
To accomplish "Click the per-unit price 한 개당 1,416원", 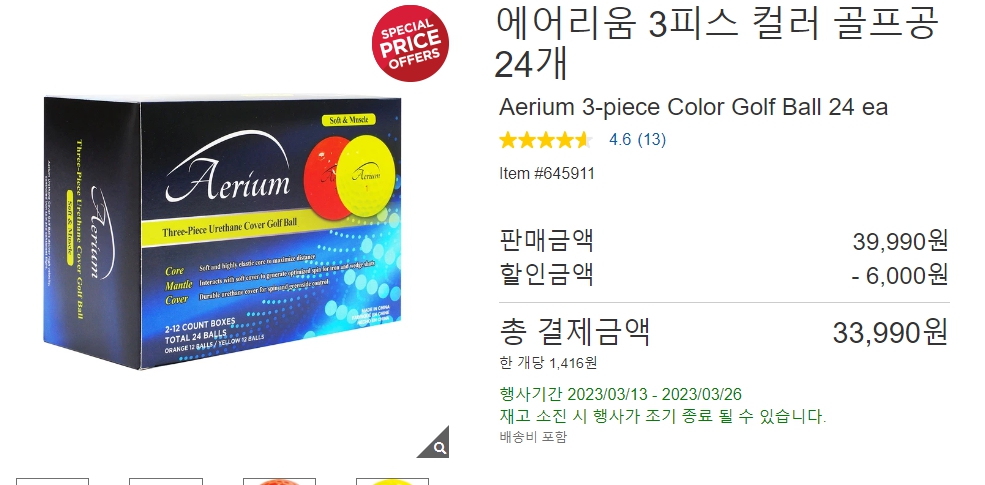I will coord(548,362).
